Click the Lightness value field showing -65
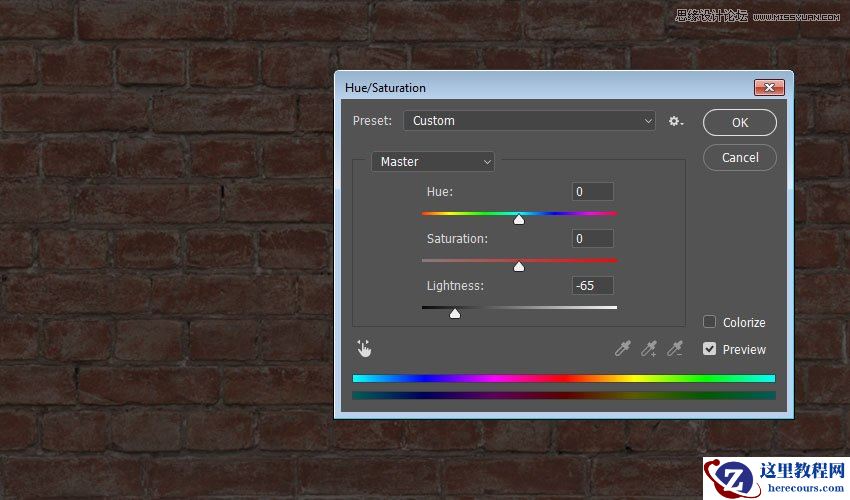Image resolution: width=850 pixels, height=500 pixels. tap(593, 285)
